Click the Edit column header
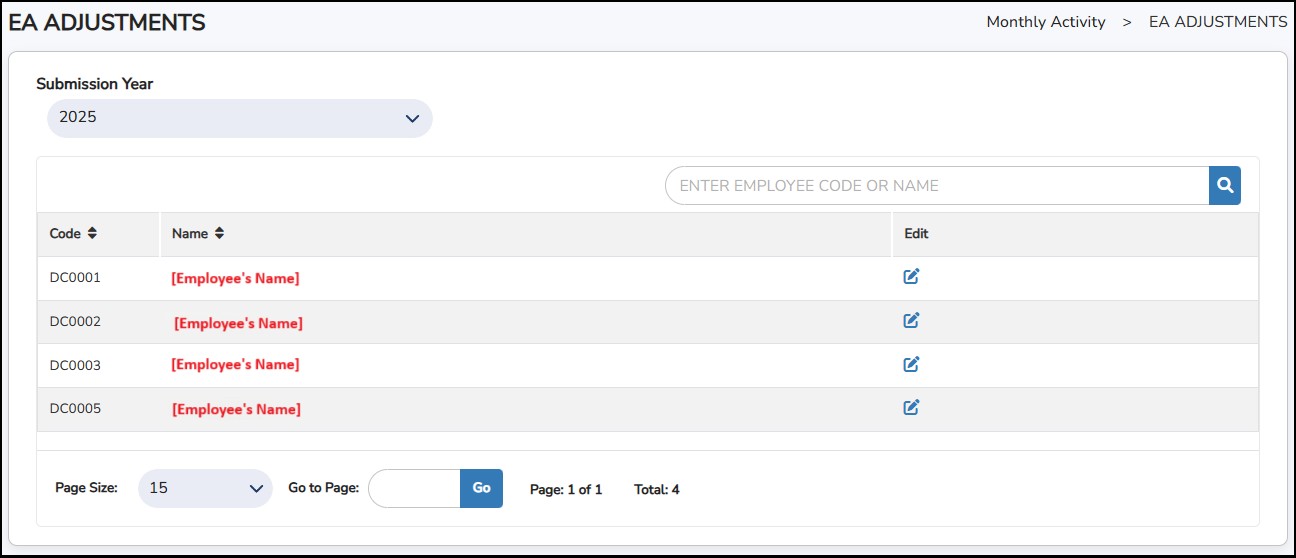The width and height of the screenshot is (1296, 558). point(916,234)
